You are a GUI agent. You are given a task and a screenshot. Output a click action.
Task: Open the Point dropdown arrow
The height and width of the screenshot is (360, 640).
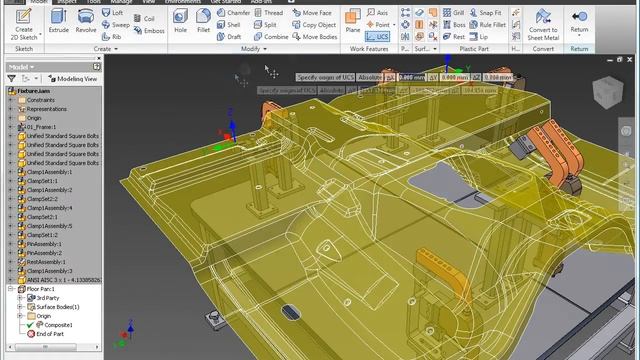tap(394, 25)
